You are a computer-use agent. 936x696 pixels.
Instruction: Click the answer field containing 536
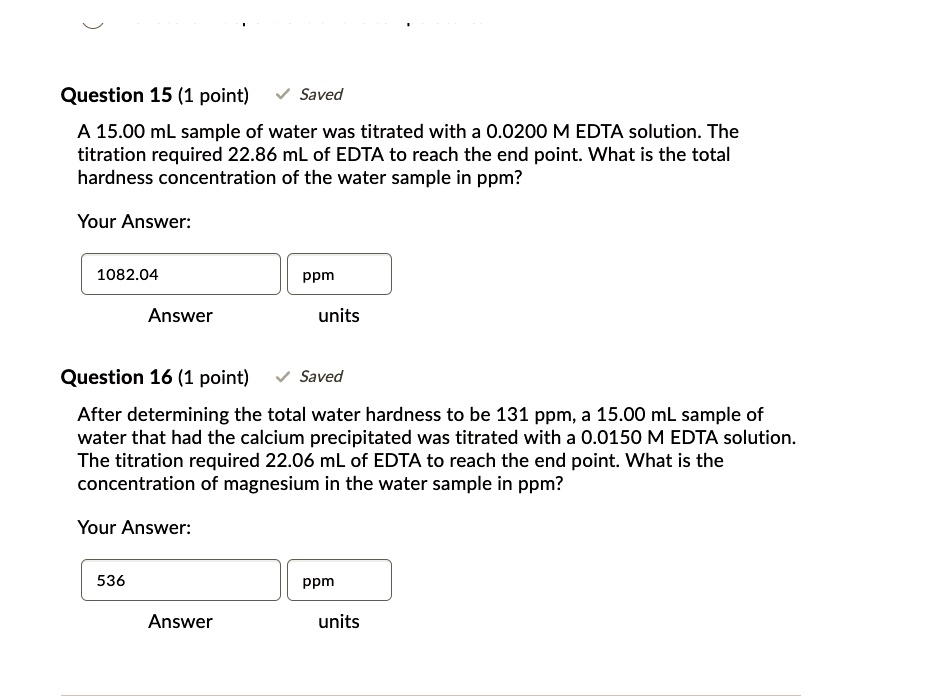pos(180,580)
